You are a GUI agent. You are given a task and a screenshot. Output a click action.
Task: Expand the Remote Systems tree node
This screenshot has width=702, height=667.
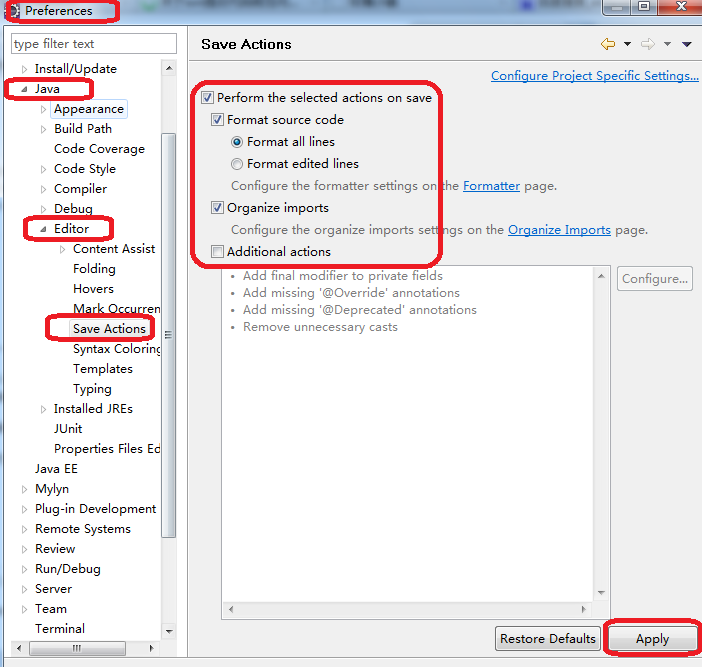[25, 529]
